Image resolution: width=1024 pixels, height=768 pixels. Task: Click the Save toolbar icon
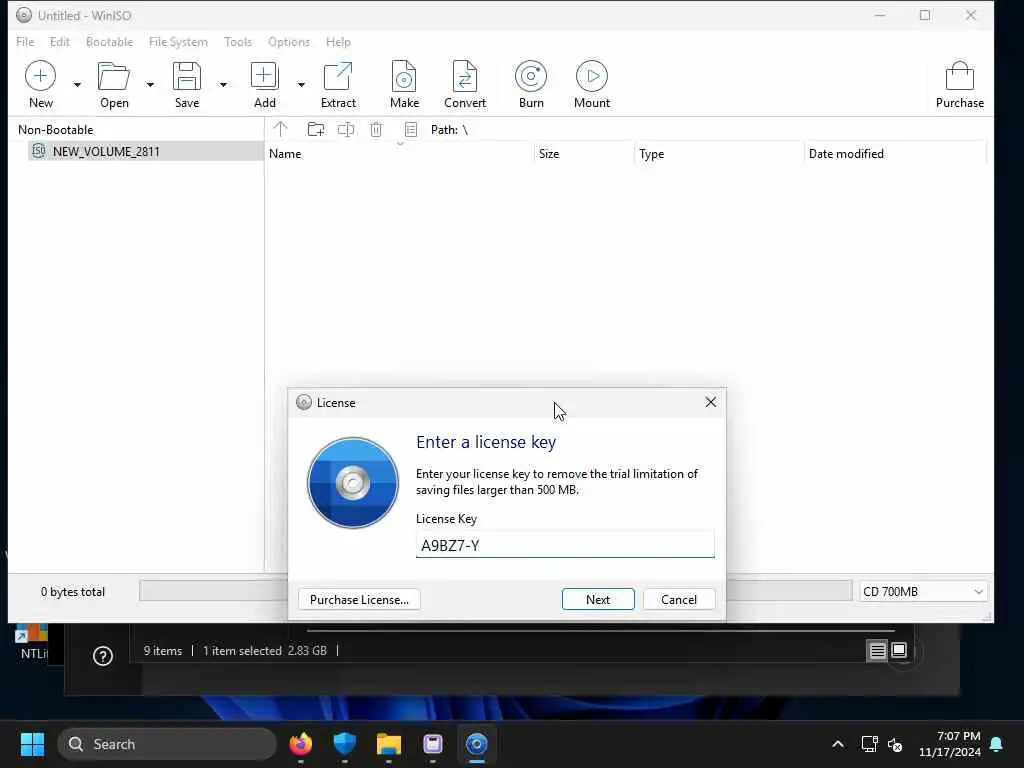click(x=187, y=76)
